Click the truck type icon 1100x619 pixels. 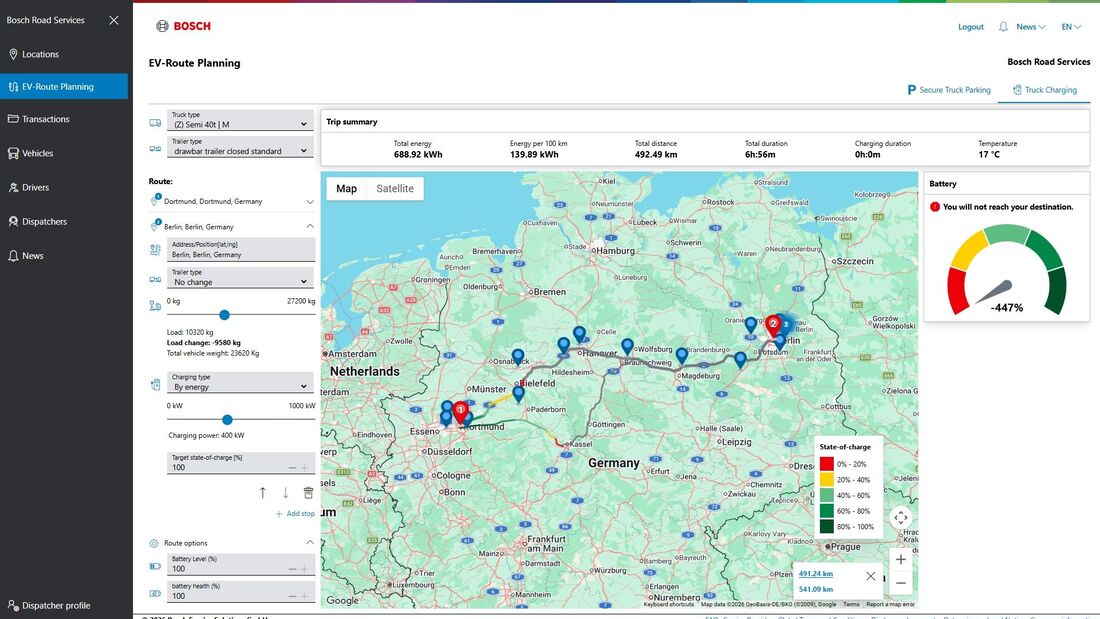pos(155,123)
